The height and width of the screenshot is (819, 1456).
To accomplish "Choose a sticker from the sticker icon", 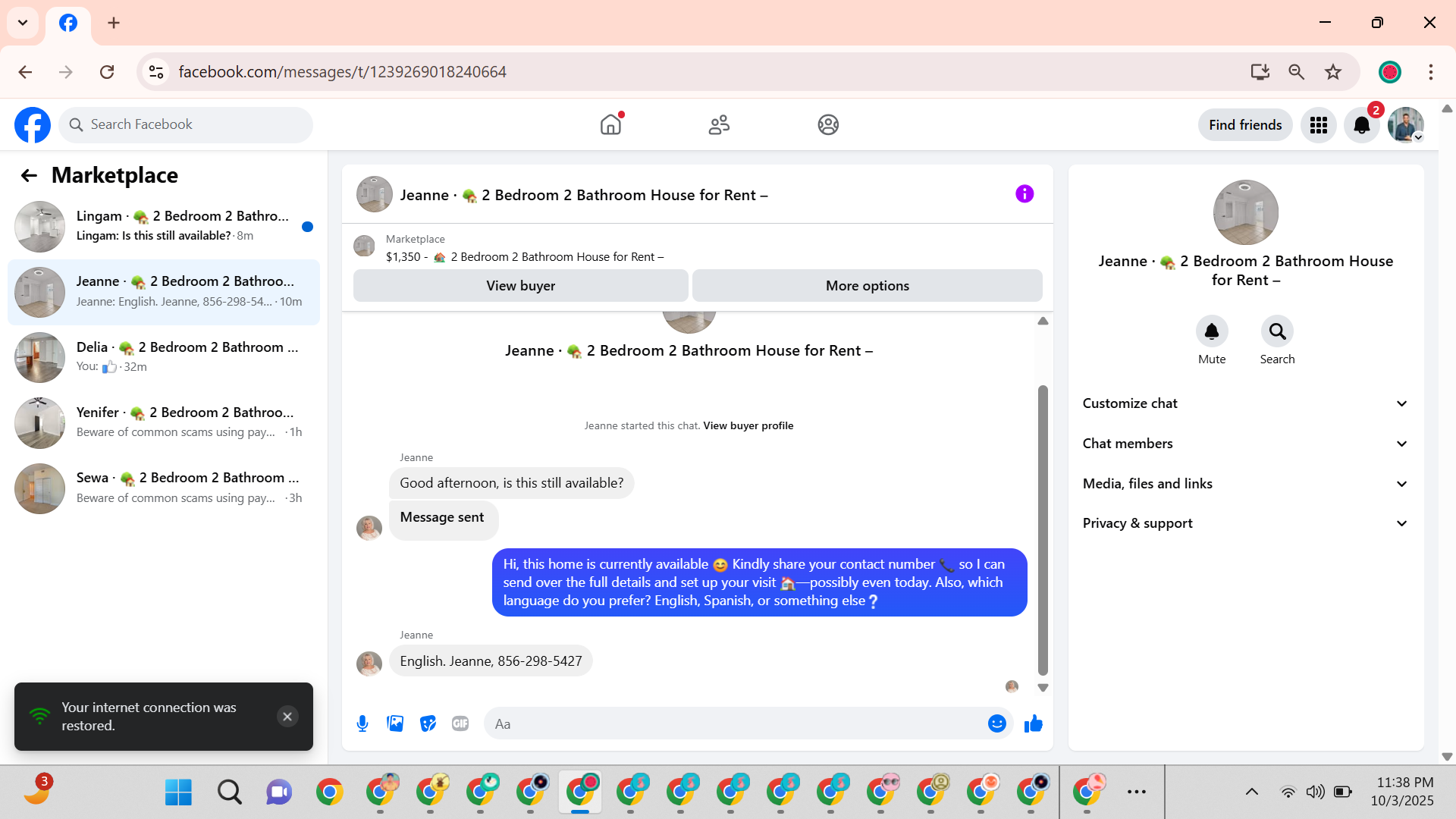I will tap(428, 723).
